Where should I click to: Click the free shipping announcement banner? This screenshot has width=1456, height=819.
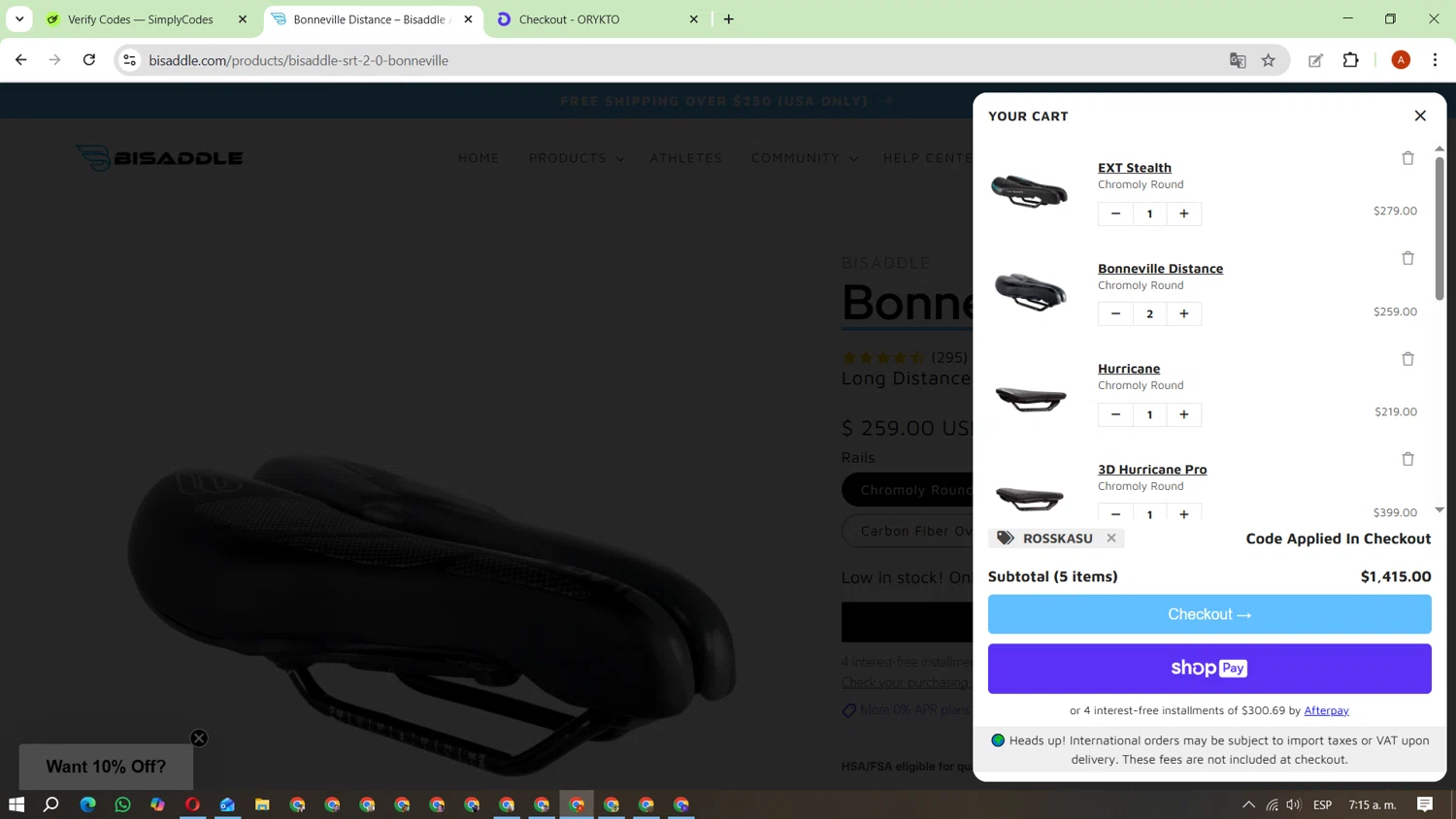tap(726, 101)
